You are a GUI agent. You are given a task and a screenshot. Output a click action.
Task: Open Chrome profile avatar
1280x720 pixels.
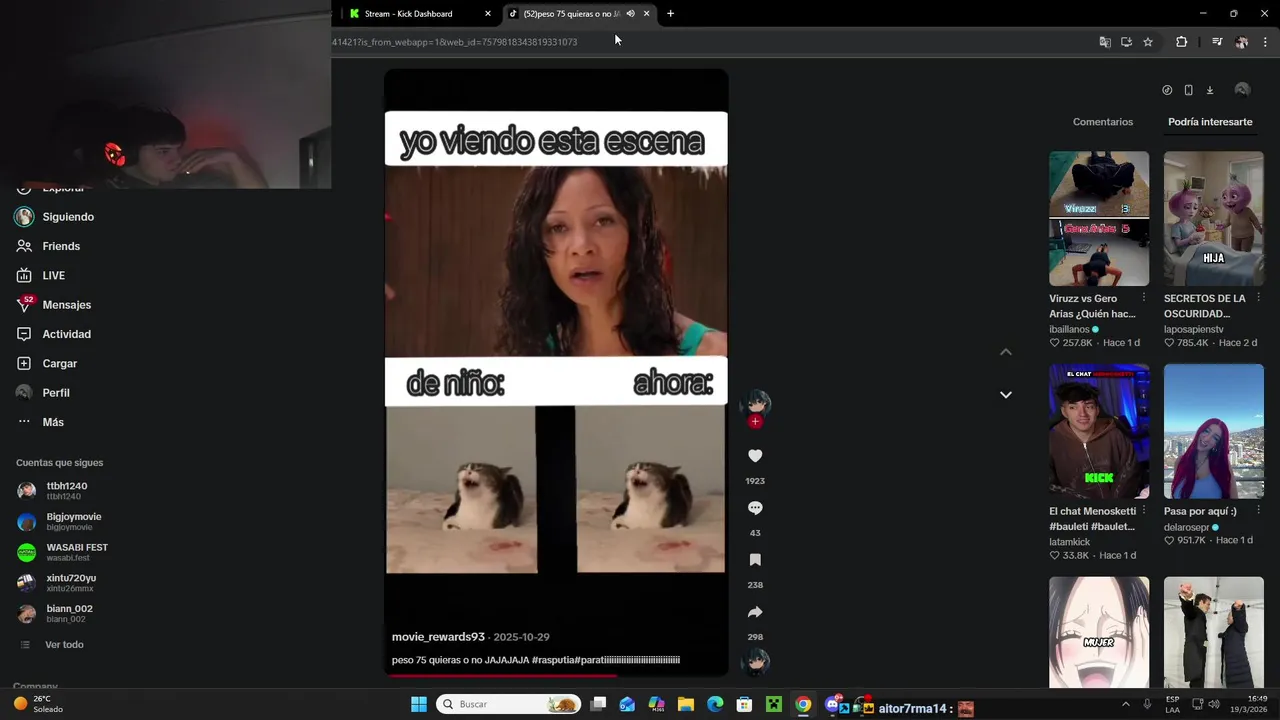(x=1242, y=42)
